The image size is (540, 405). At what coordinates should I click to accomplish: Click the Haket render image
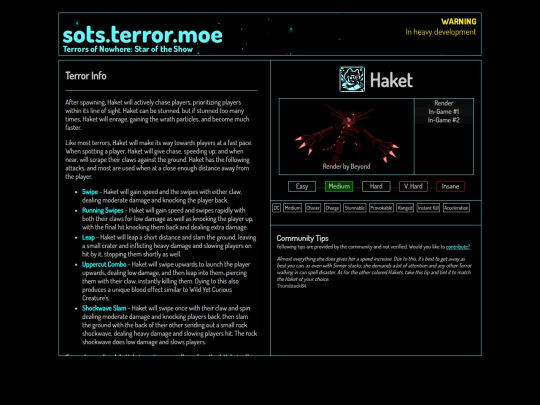pos(346,136)
